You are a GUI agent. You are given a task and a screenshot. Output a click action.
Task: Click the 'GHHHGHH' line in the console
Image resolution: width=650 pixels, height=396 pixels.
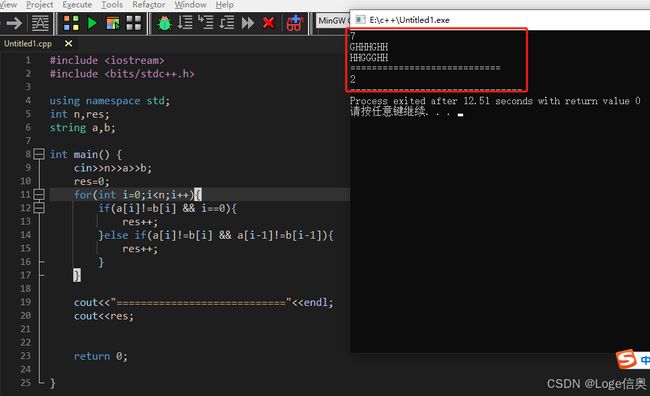tap(369, 47)
